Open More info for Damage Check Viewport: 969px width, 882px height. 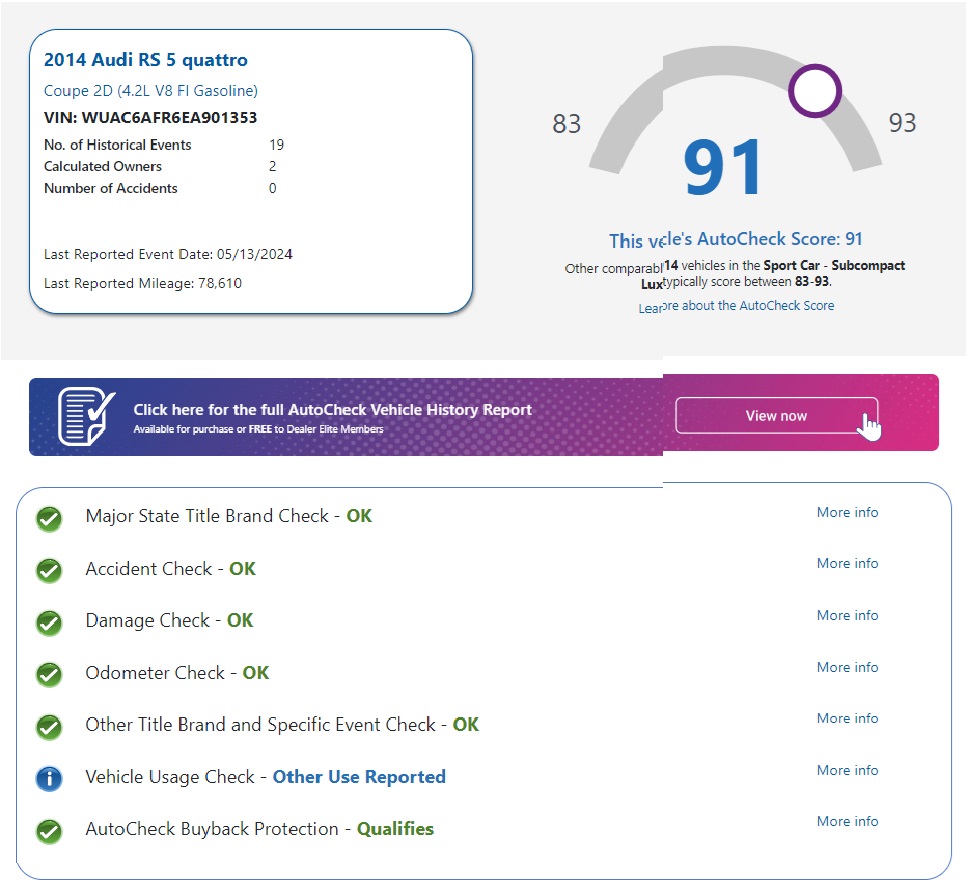847,616
